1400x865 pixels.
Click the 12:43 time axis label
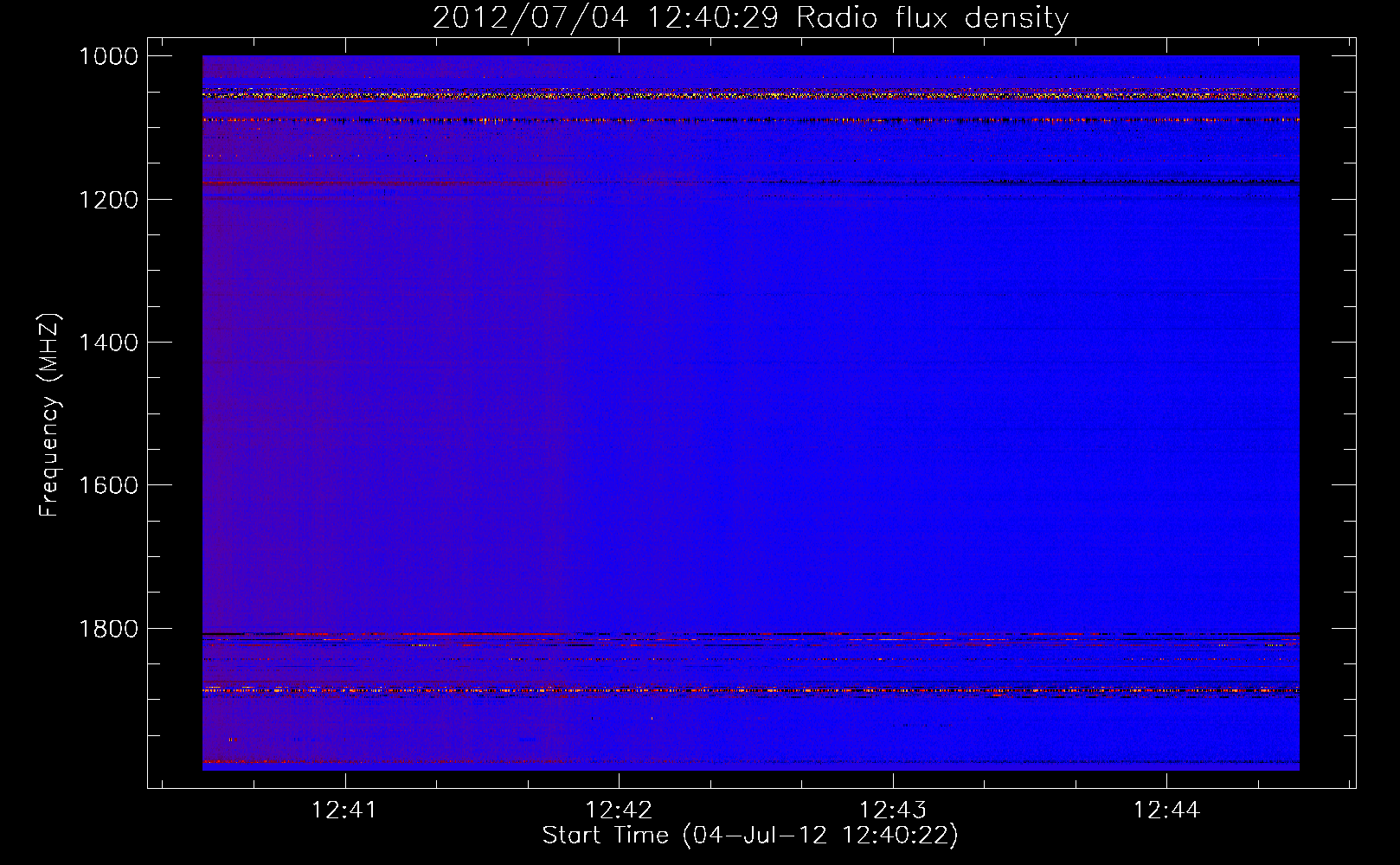click(892, 810)
